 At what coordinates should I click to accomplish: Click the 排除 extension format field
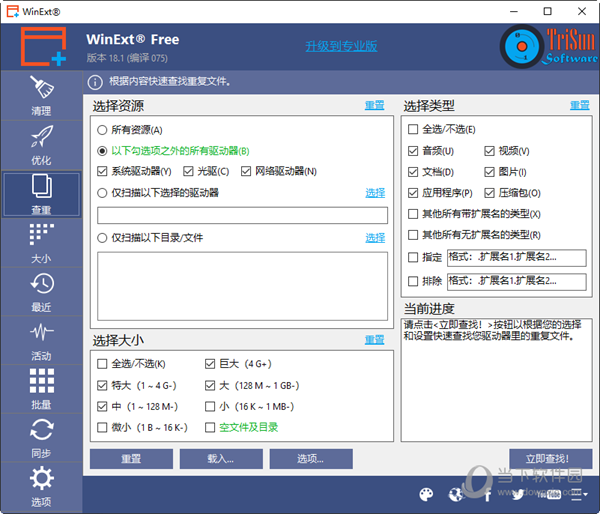coord(517,282)
